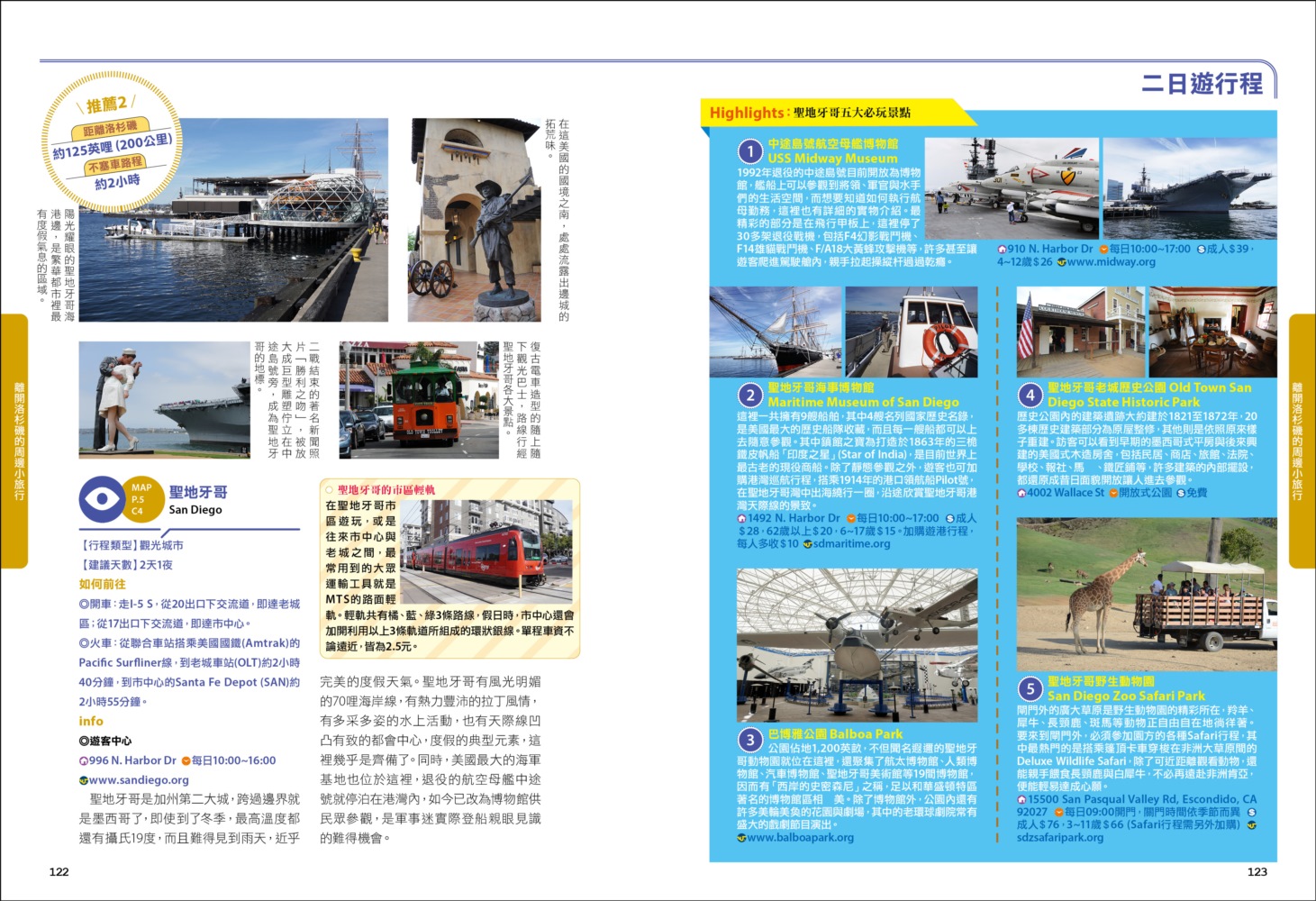Click the 如何前往 heading

click(x=102, y=584)
